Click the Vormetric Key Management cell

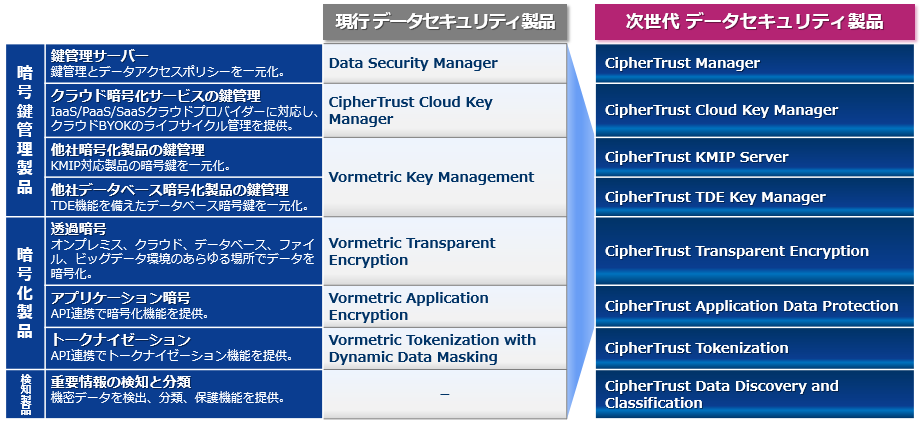coord(444,177)
